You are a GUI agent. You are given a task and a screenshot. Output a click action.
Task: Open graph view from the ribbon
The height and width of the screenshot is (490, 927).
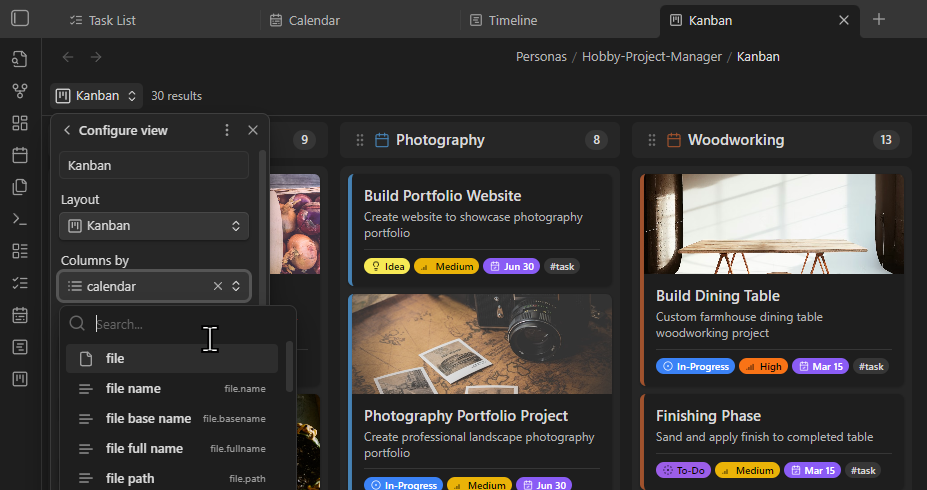(x=20, y=91)
